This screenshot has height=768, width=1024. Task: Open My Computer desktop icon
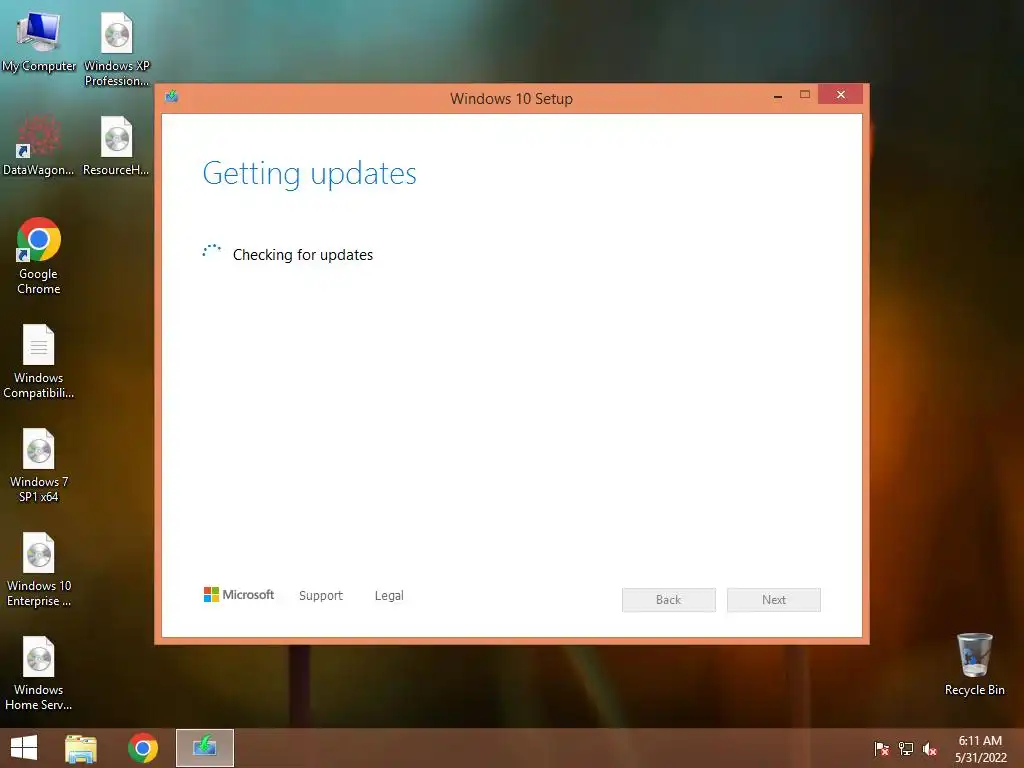[x=39, y=42]
